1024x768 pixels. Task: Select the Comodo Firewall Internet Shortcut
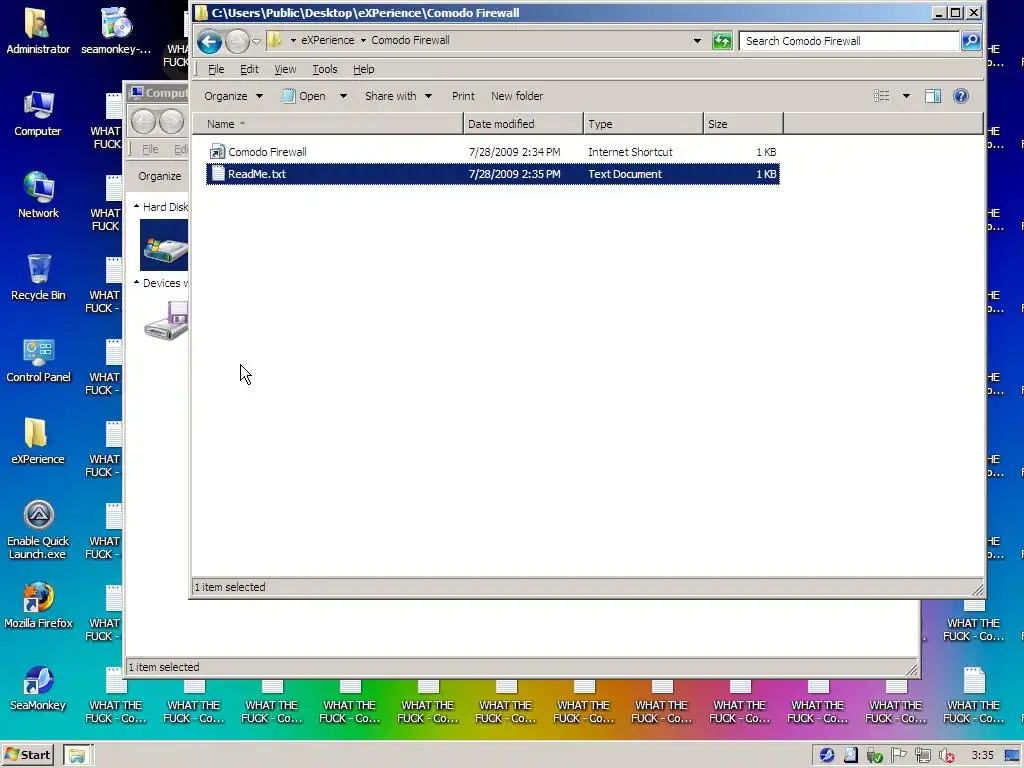pos(493,152)
